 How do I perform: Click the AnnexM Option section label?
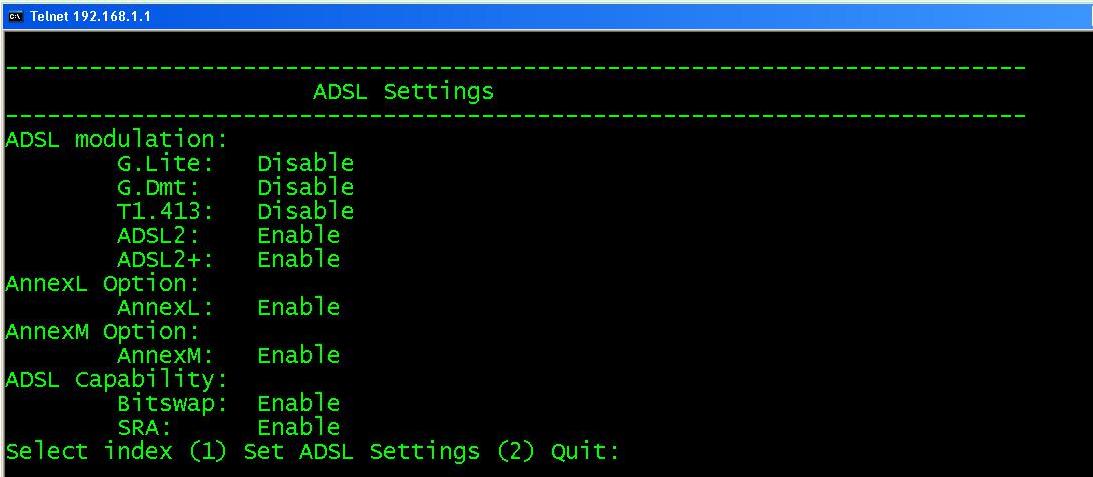(x=103, y=331)
